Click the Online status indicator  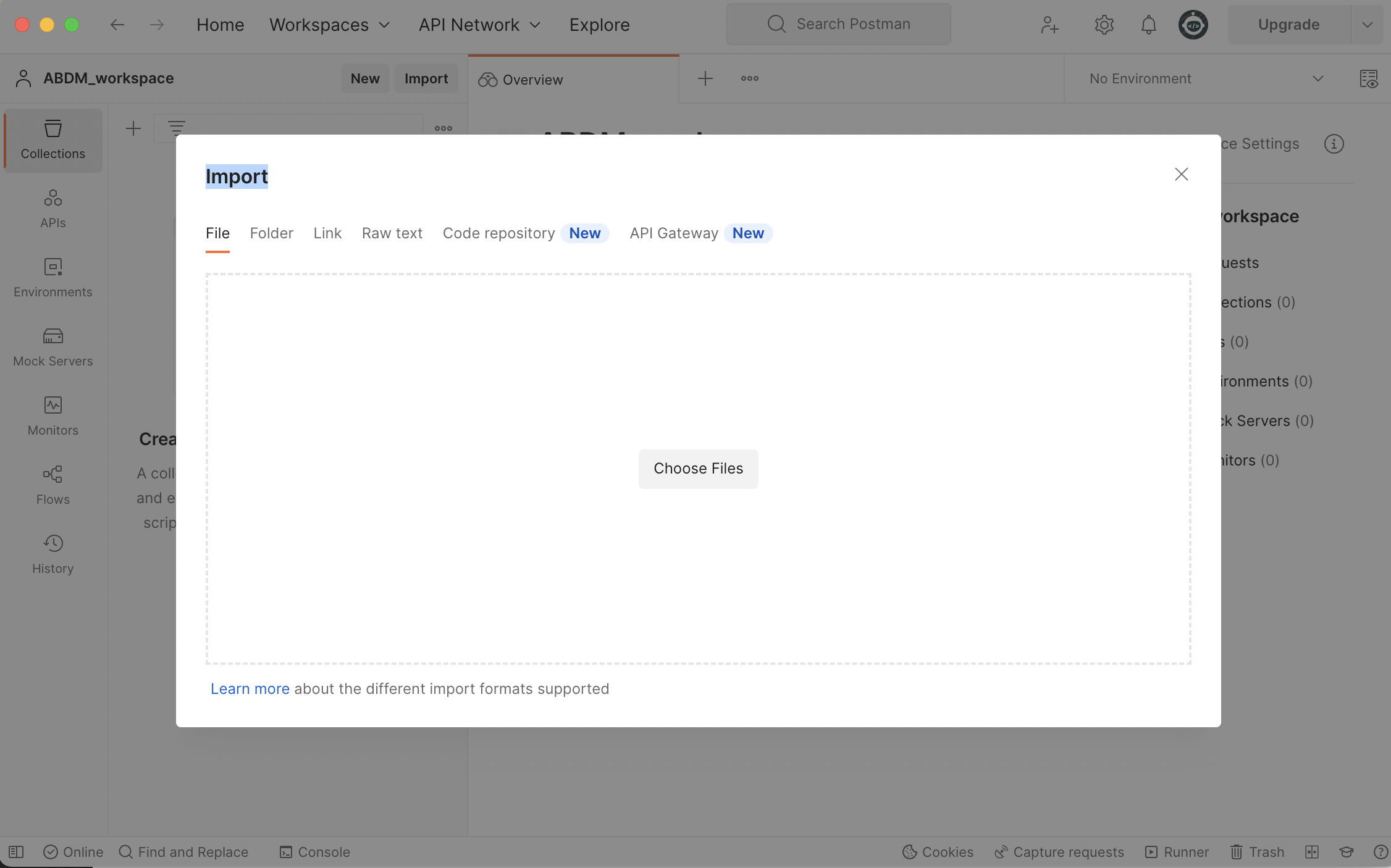point(74,852)
